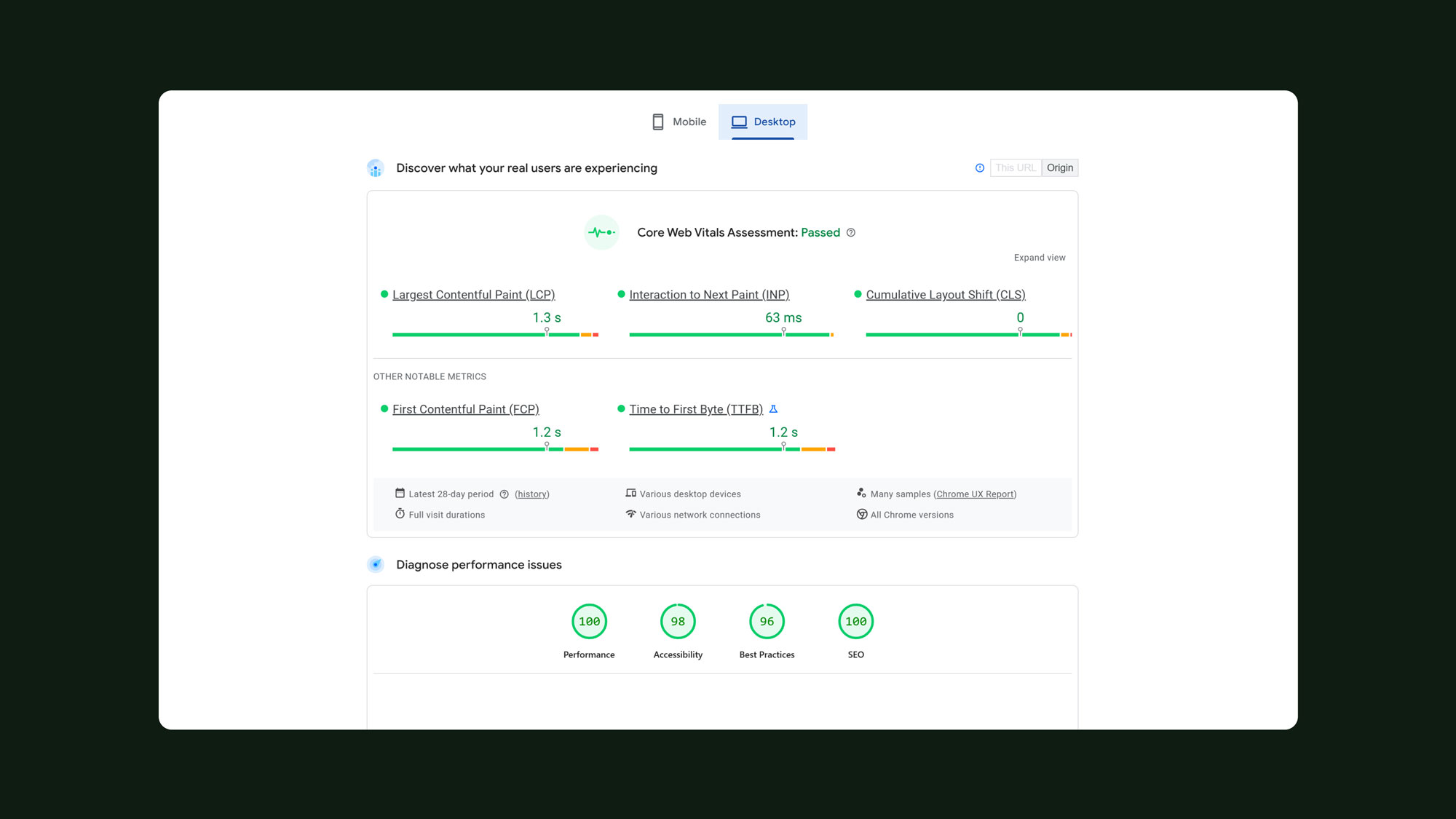Toggle to This URL data

point(1016,168)
